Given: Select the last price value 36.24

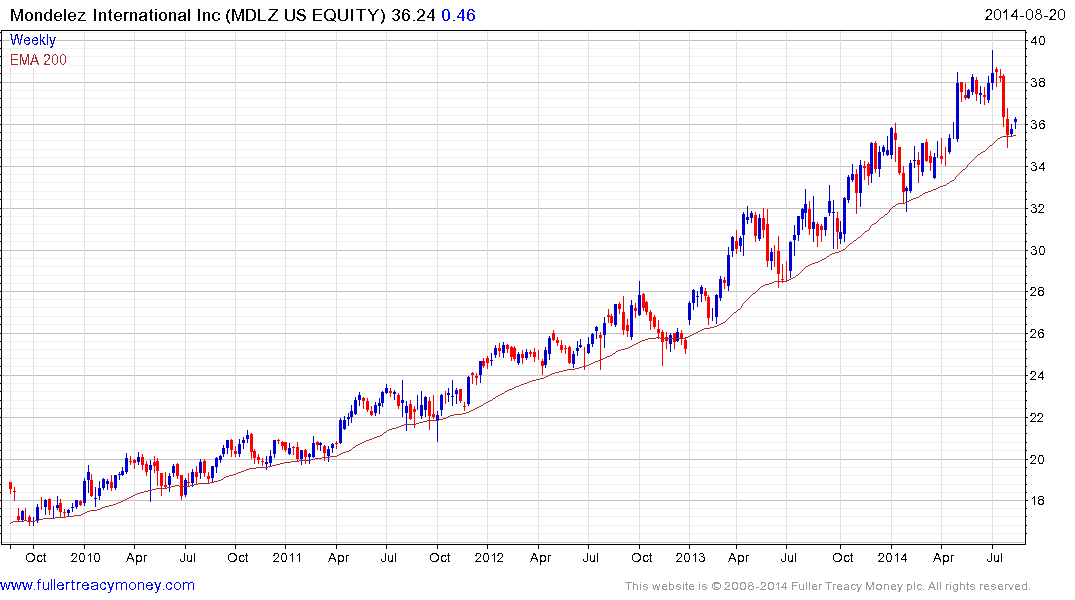Looking at the screenshot, I should point(413,15).
